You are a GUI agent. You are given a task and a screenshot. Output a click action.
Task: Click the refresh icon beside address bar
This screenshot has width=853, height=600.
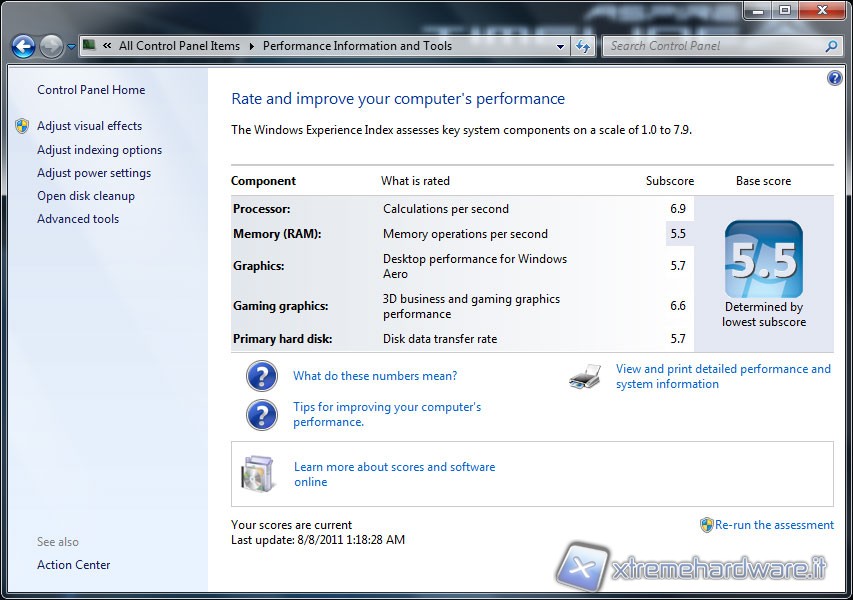click(583, 46)
